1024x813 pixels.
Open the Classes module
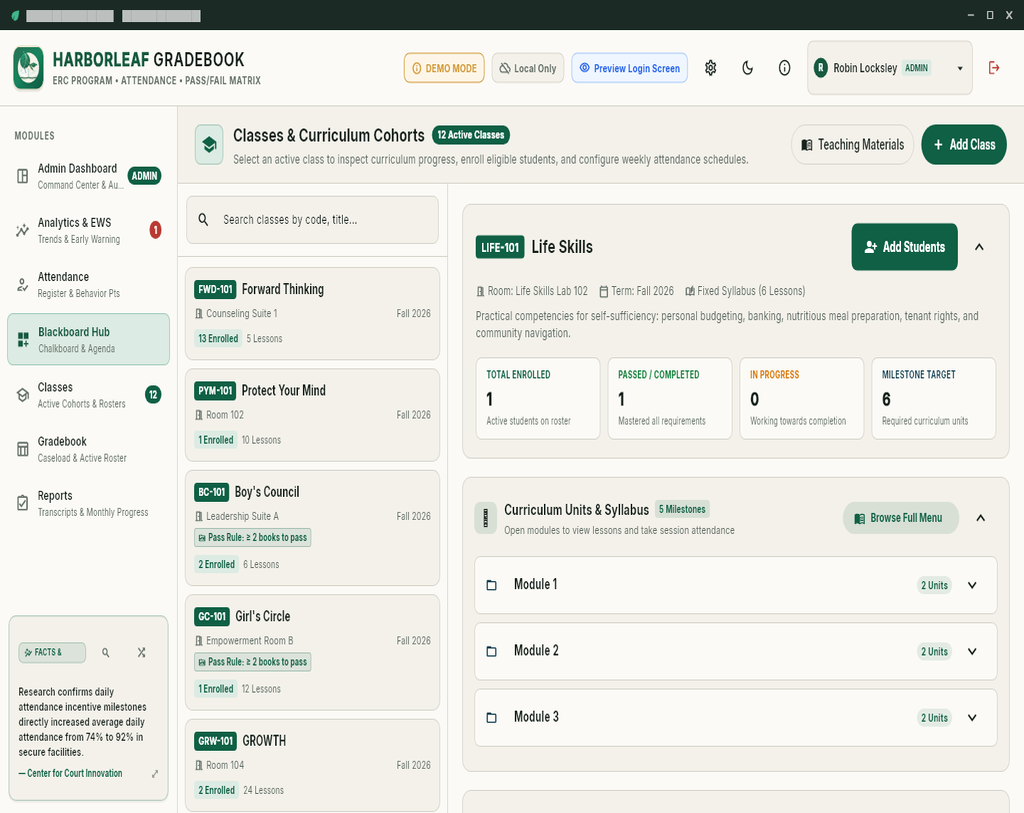pos(89,394)
